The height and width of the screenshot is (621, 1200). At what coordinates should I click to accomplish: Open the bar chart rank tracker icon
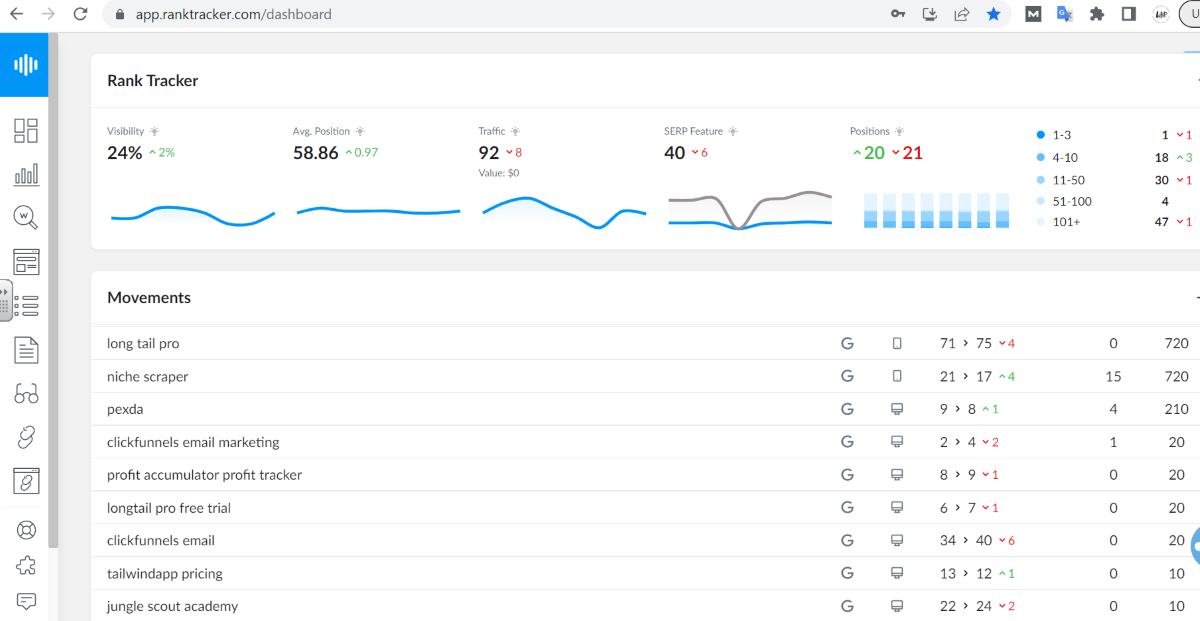pyautogui.click(x=26, y=175)
